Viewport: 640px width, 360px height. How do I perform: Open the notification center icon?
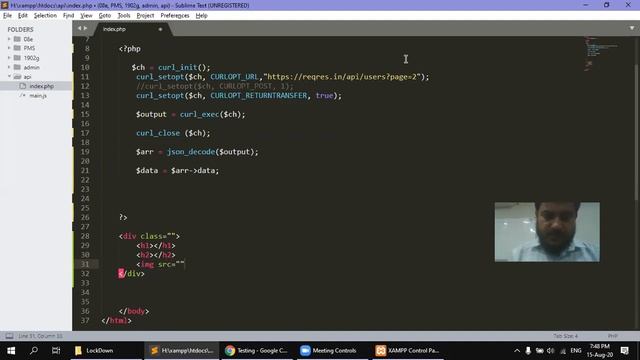(x=625, y=351)
